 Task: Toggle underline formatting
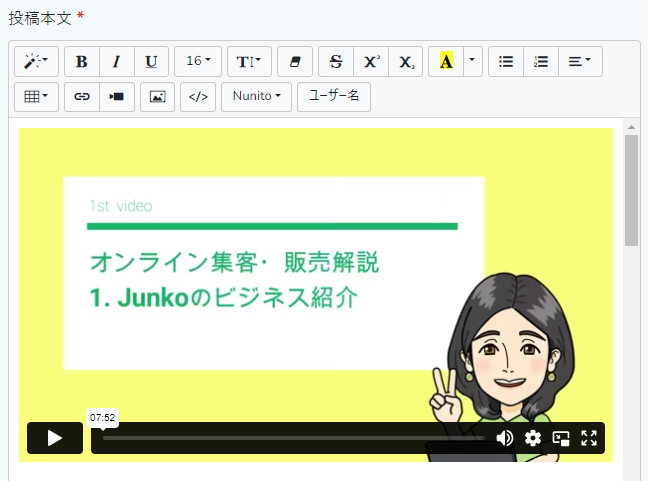pos(151,61)
